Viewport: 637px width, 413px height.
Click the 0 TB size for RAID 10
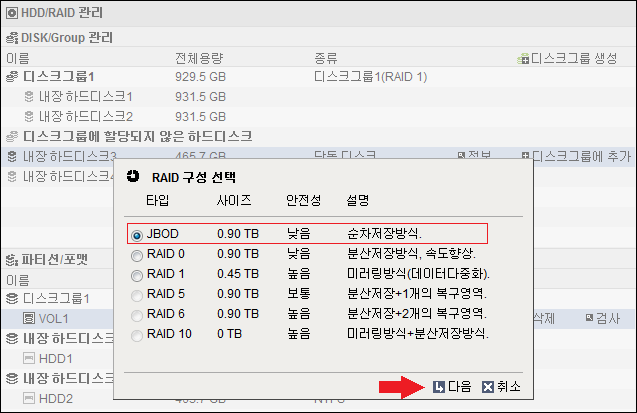point(230,334)
